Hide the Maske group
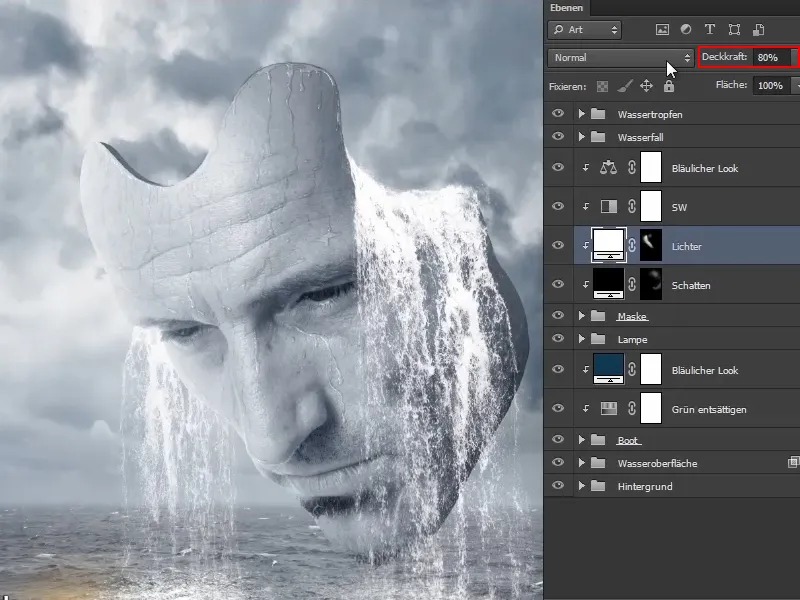800x600 pixels. click(x=558, y=315)
